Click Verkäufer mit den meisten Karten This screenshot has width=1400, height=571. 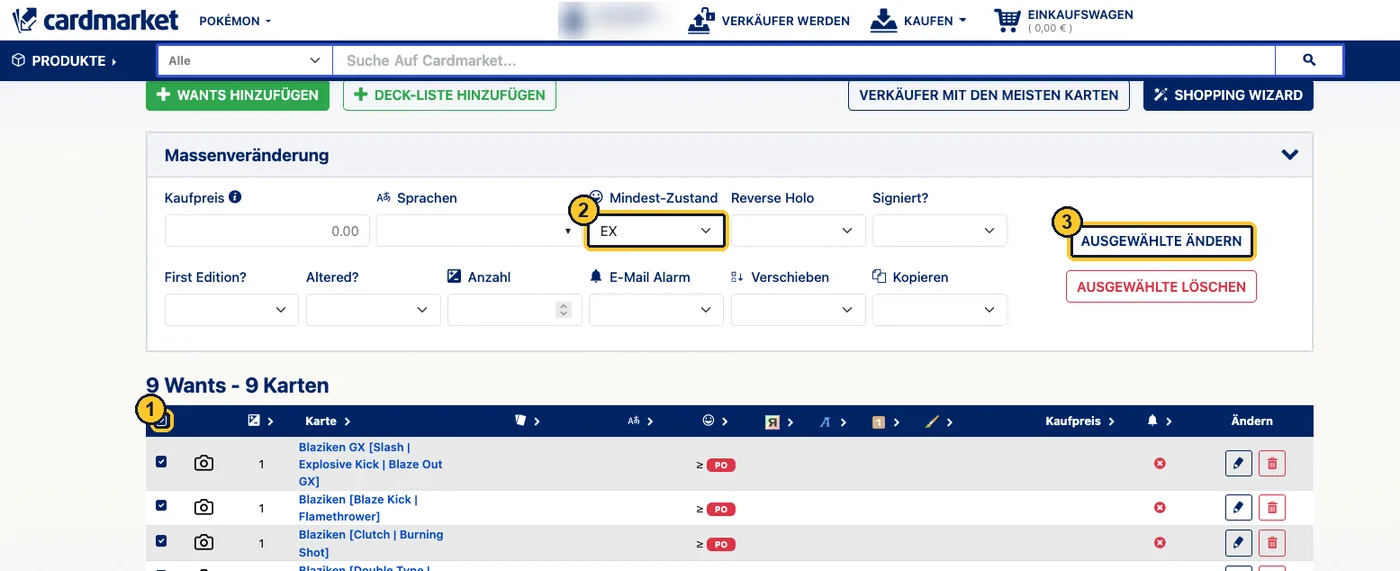point(989,95)
